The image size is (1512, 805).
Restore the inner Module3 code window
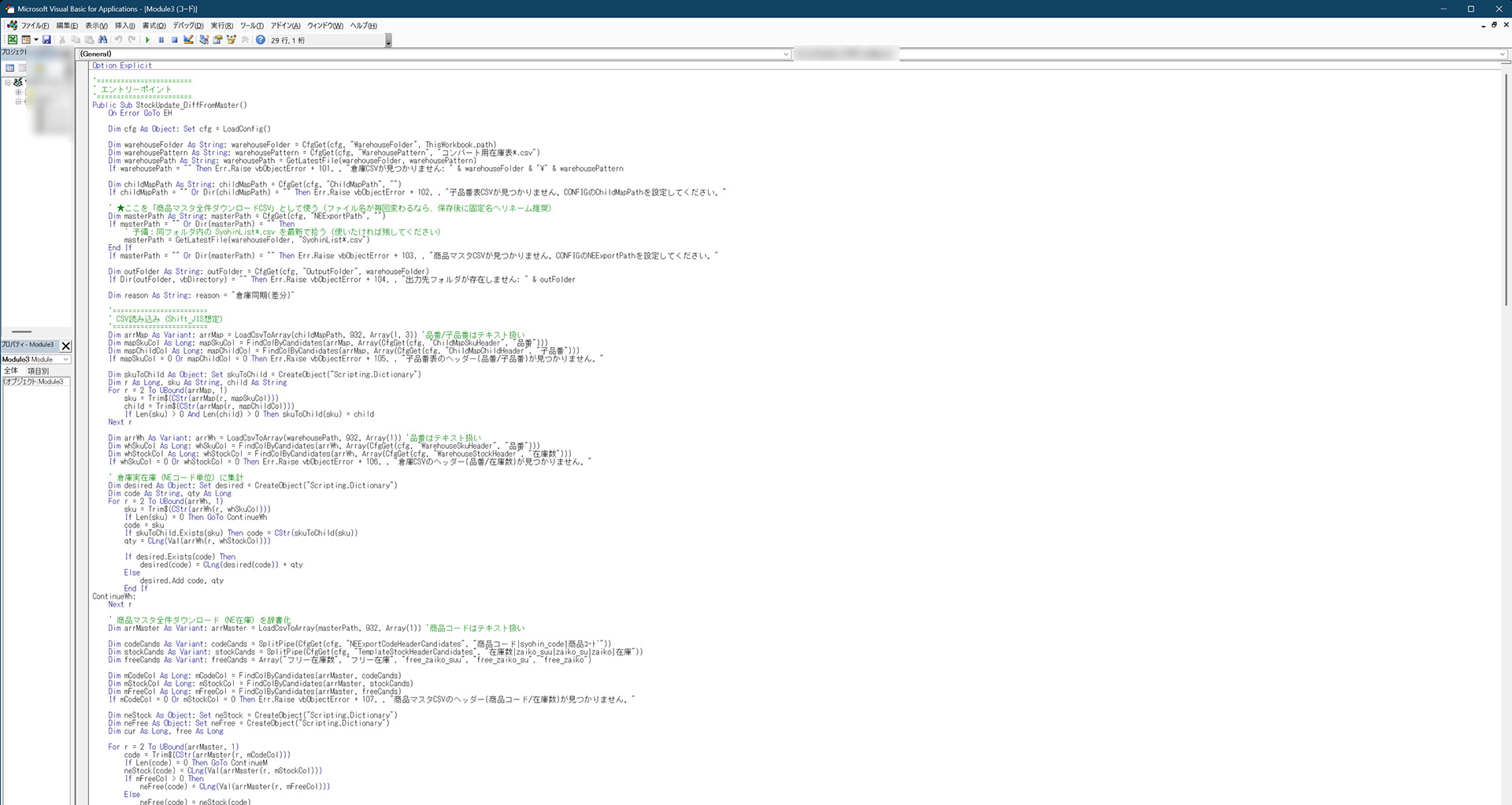click(x=1494, y=25)
